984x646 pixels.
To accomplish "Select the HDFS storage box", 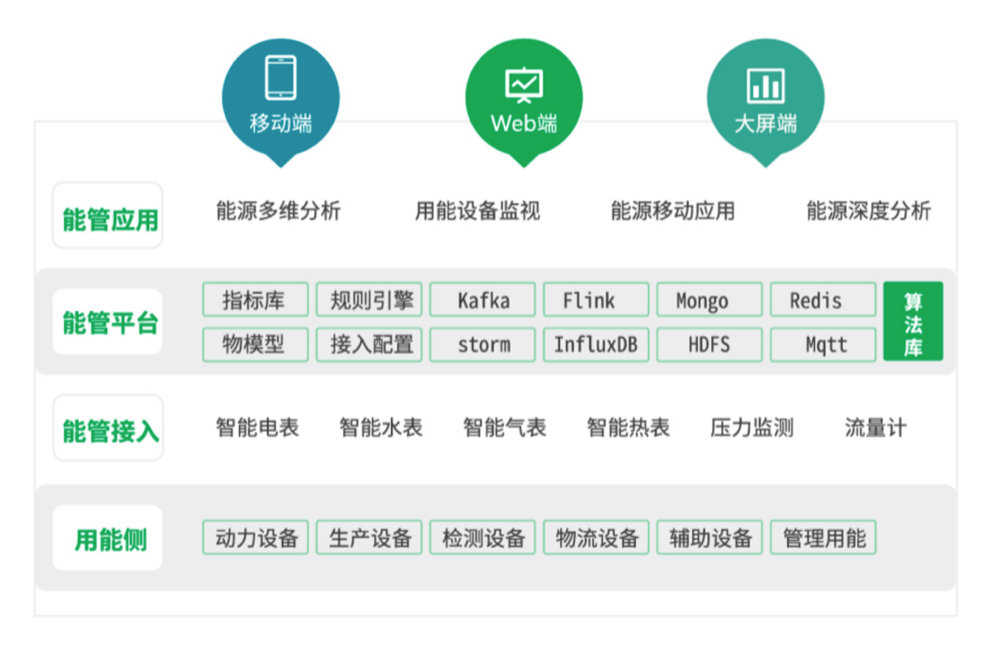I will (x=709, y=344).
